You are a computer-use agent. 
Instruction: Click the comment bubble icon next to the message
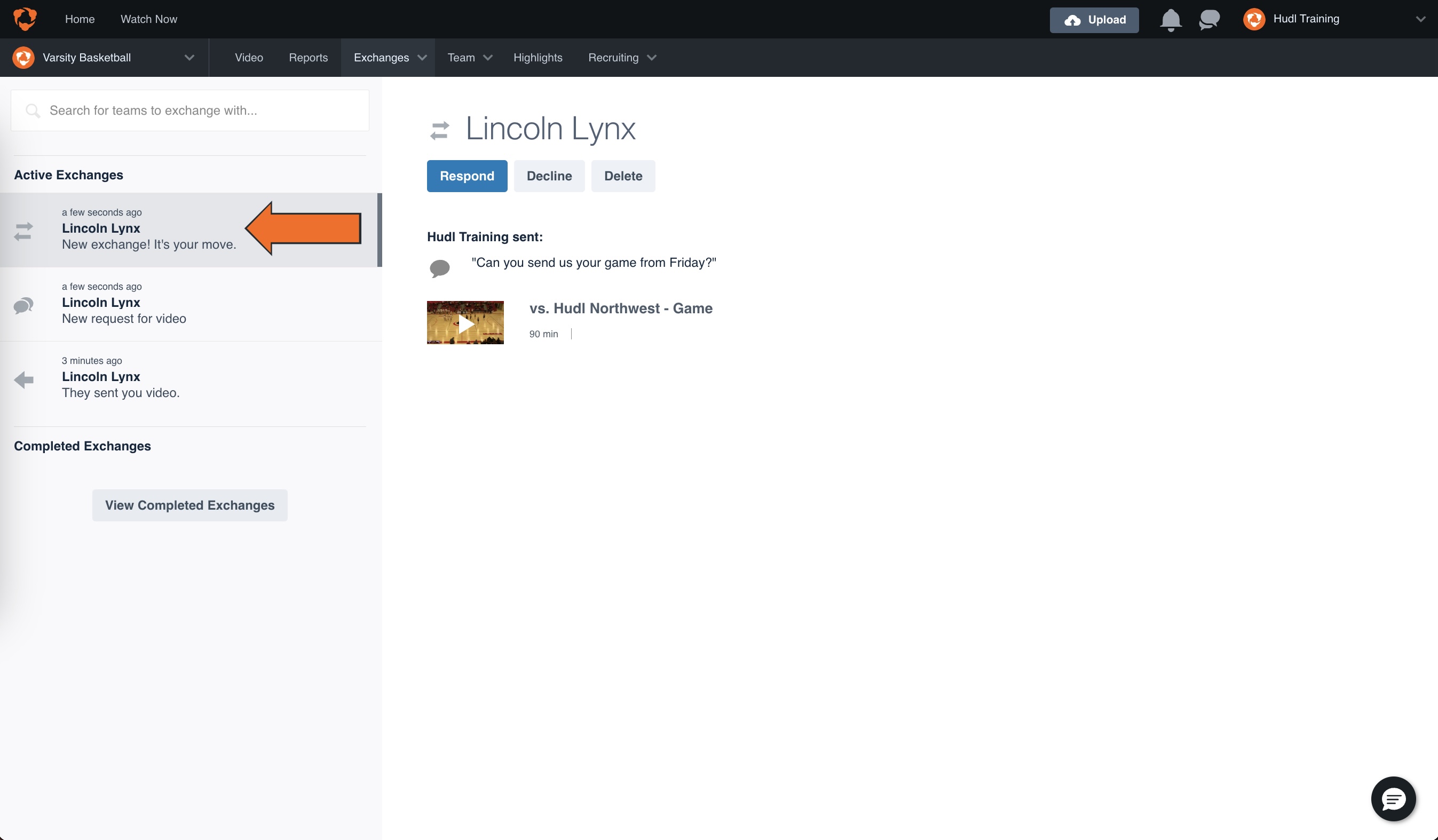pyautogui.click(x=439, y=267)
